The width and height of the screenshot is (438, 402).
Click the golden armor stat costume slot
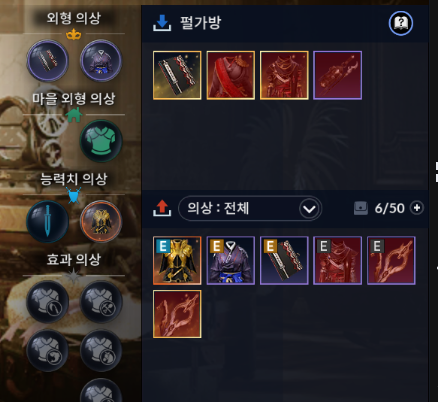(101, 221)
